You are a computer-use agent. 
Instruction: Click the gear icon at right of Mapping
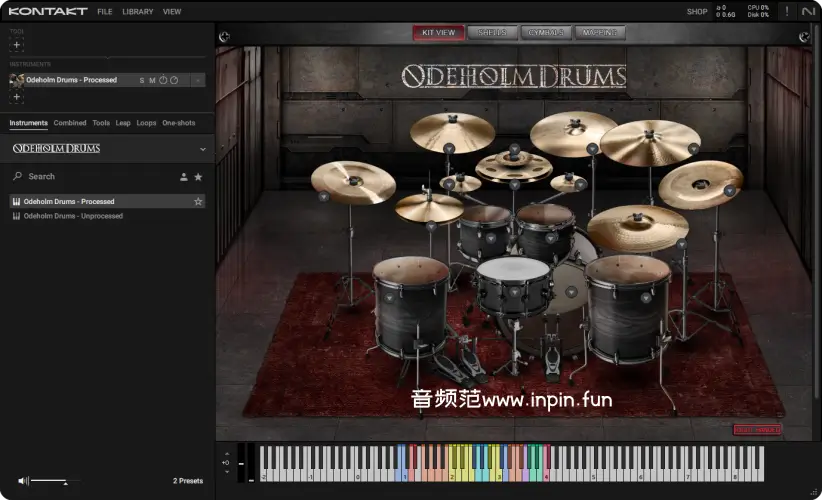click(x=804, y=36)
